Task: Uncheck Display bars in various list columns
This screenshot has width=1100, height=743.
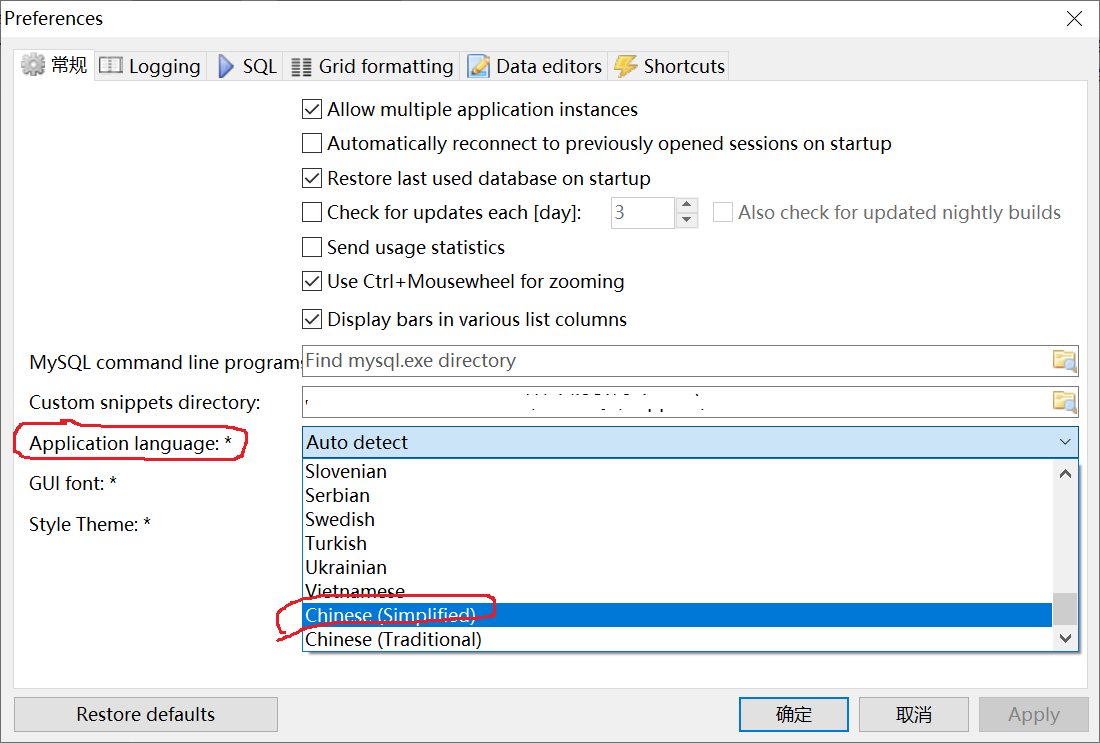Action: pyautogui.click(x=311, y=319)
